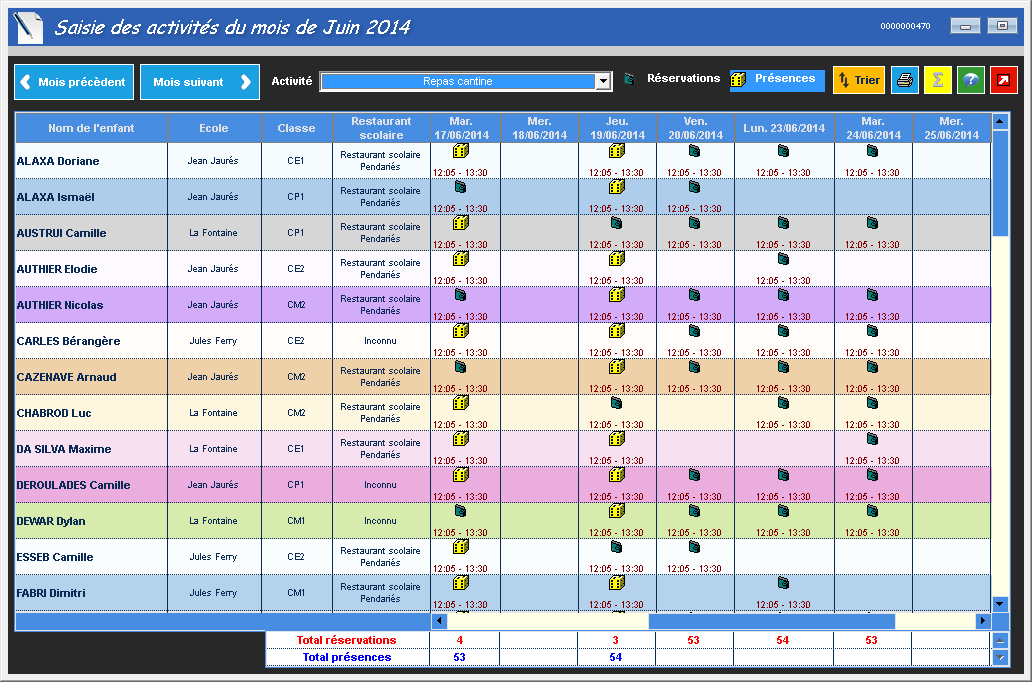Click the yellow dice icon for ALAXA Doriane on 17/06
Screen dimensions: 1032x682
click(461, 151)
